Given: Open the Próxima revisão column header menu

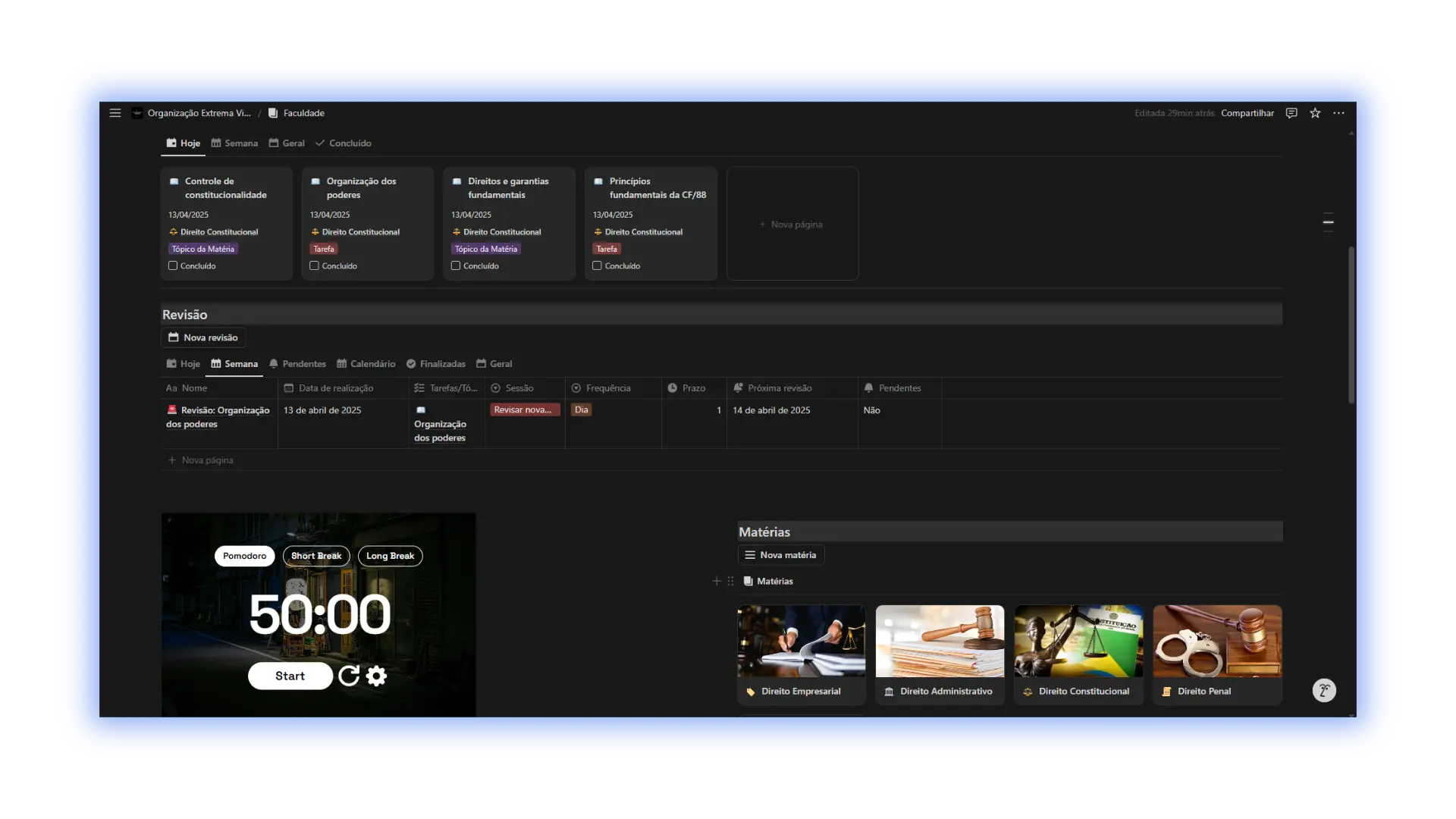Looking at the screenshot, I should coord(792,388).
